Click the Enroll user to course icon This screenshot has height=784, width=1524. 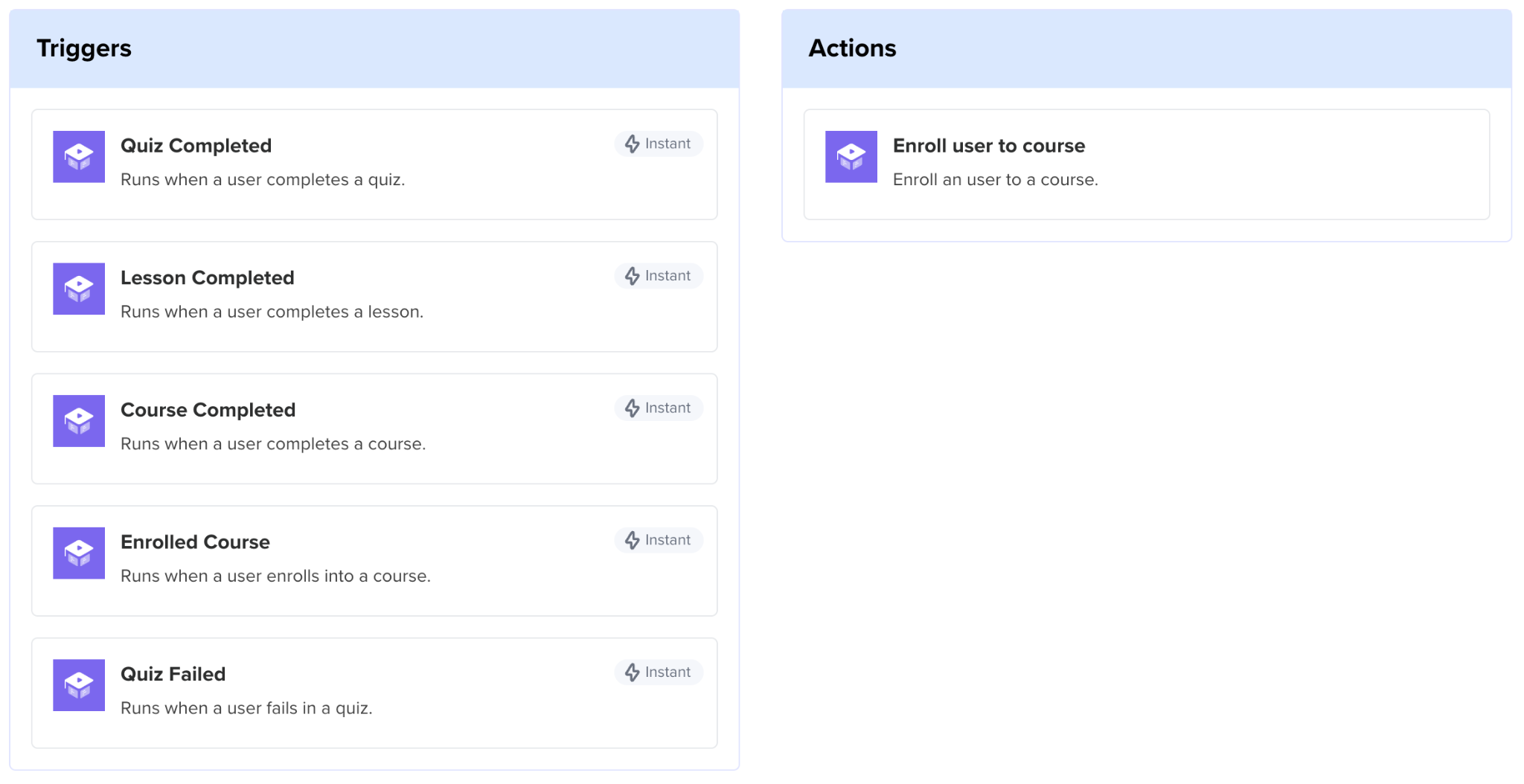851,157
